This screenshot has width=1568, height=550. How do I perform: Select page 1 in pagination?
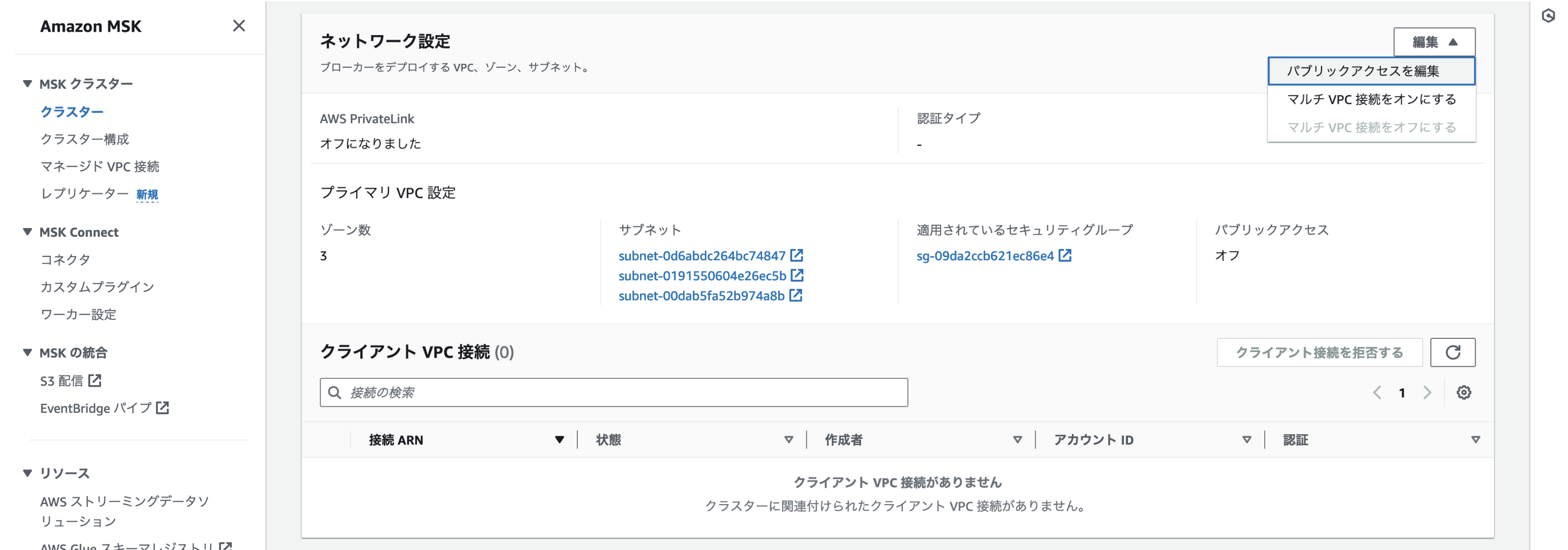tap(1402, 393)
